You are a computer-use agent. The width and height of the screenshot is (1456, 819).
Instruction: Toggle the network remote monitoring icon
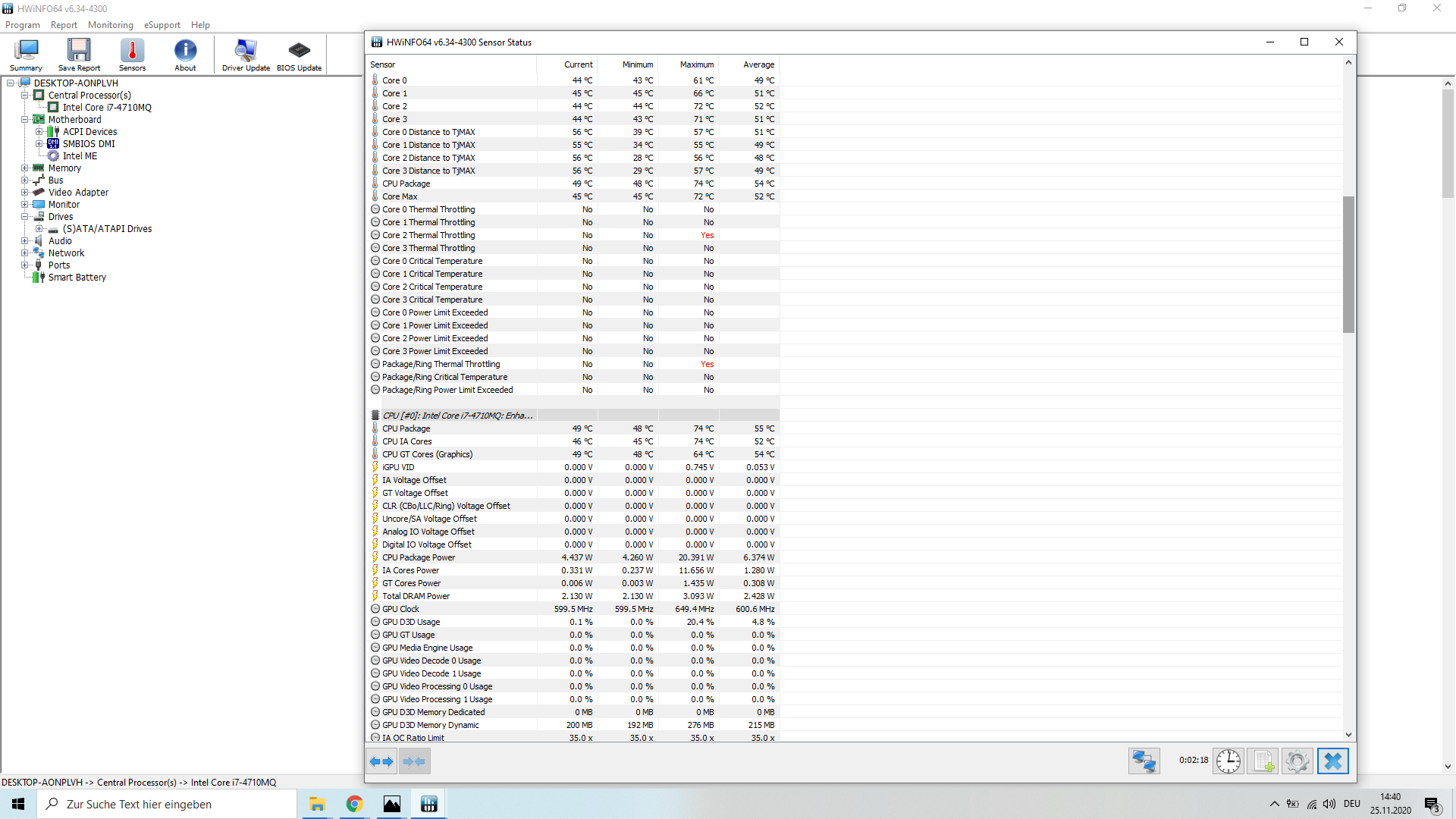pos(1144,761)
